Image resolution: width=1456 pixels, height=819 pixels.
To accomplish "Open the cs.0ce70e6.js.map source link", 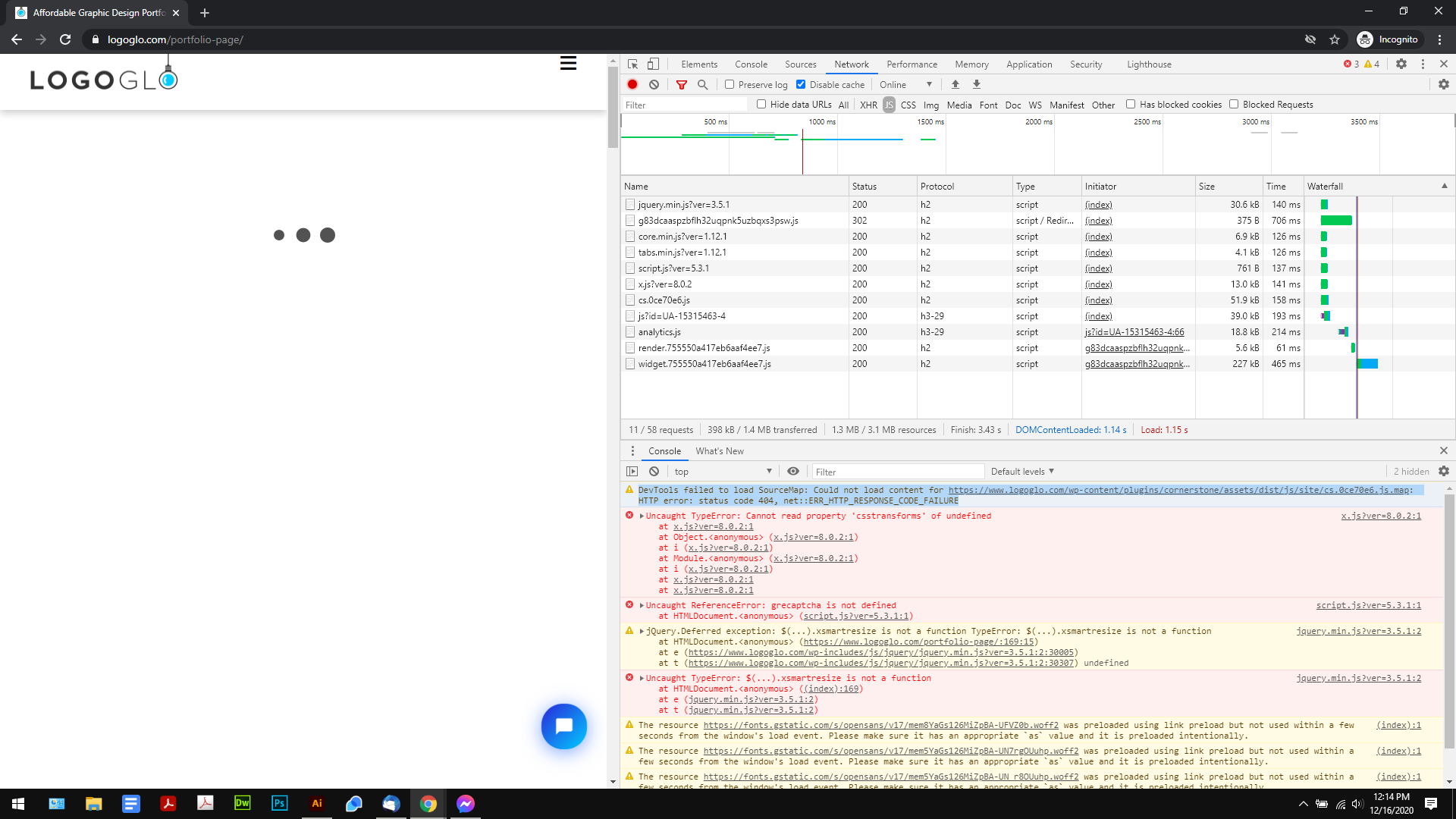I will tap(1178, 490).
